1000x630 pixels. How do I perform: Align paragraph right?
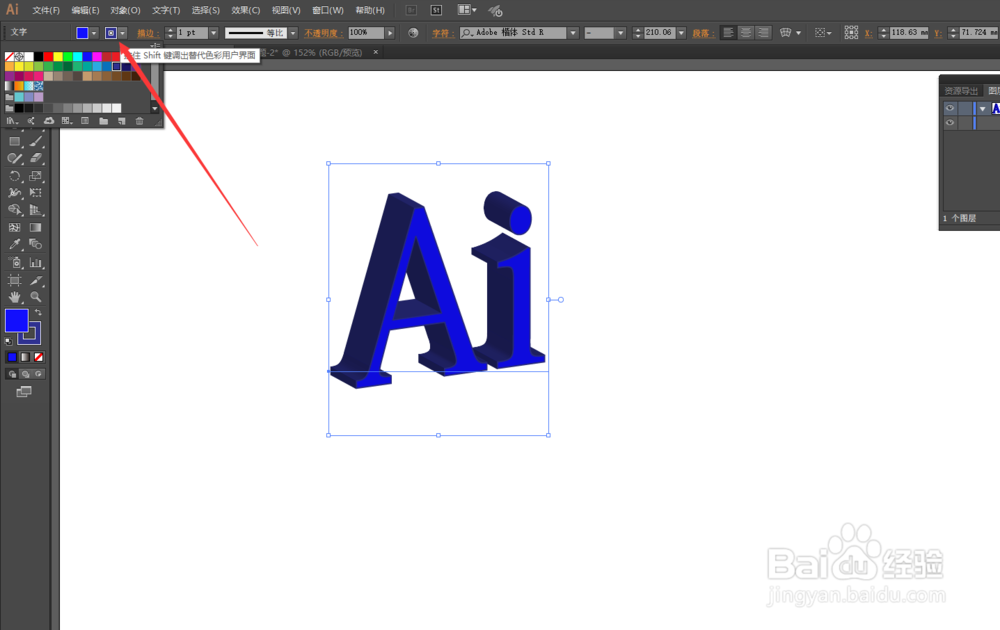763,33
